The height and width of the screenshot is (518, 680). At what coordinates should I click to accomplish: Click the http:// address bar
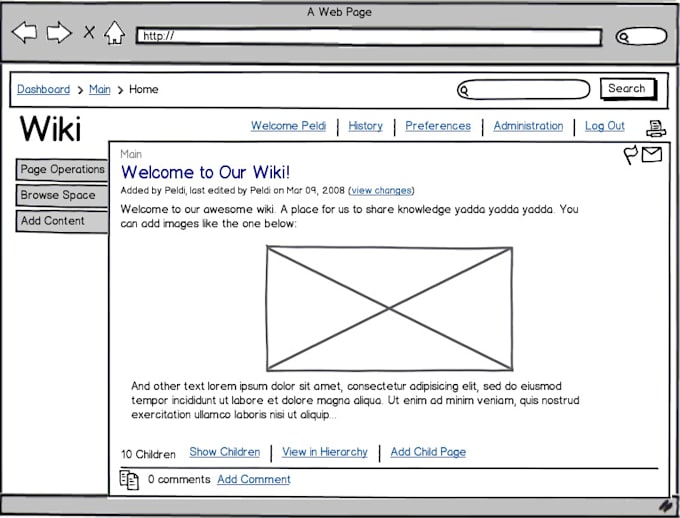coord(369,36)
